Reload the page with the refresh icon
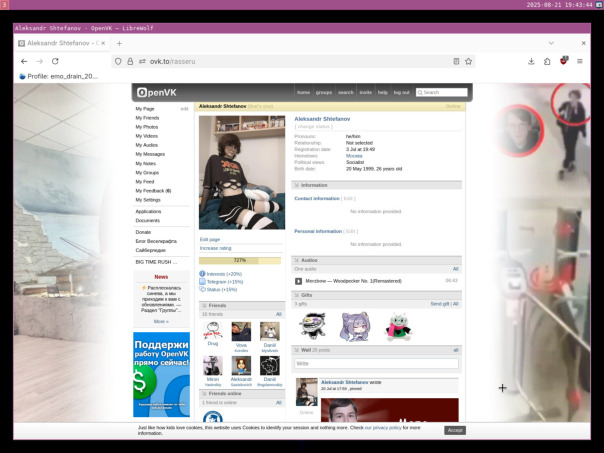Image resolution: width=604 pixels, height=453 pixels. point(55,61)
